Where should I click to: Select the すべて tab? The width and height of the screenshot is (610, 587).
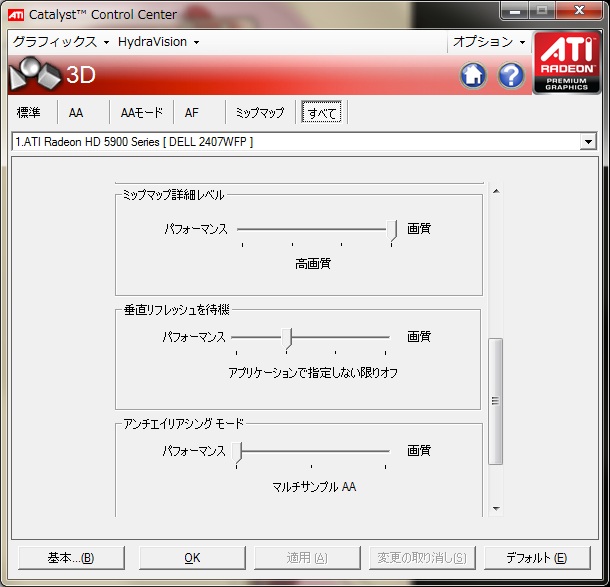322,112
